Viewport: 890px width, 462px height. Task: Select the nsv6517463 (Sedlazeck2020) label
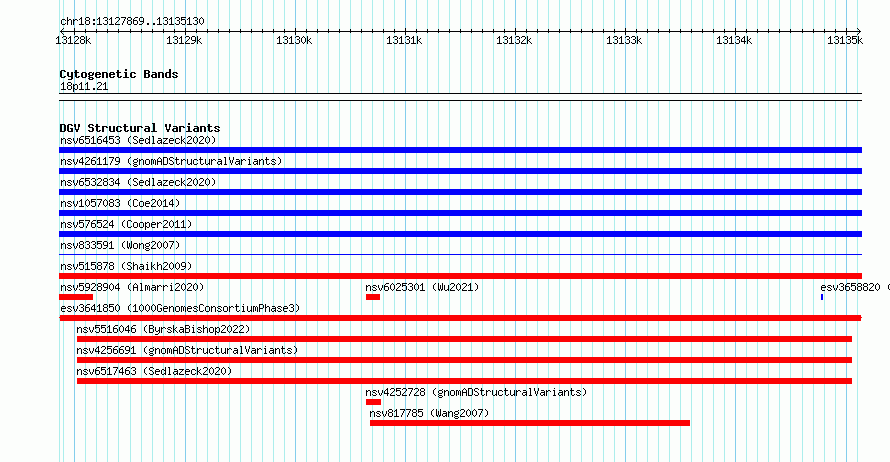pos(154,371)
